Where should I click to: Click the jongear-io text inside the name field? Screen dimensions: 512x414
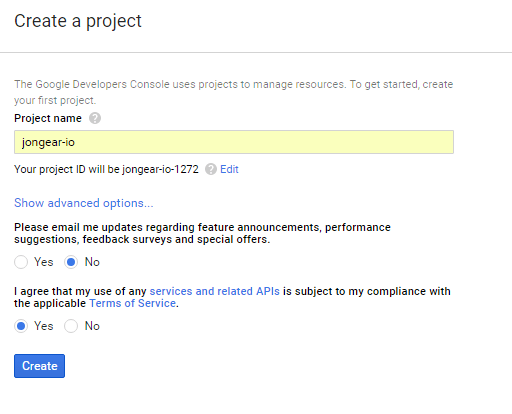(x=48, y=142)
